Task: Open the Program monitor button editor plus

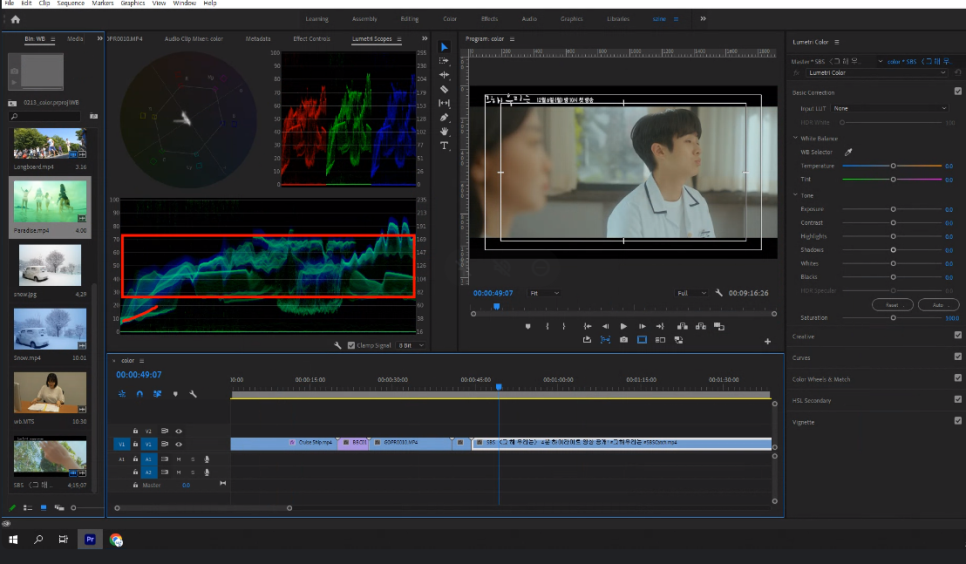Action: [768, 341]
